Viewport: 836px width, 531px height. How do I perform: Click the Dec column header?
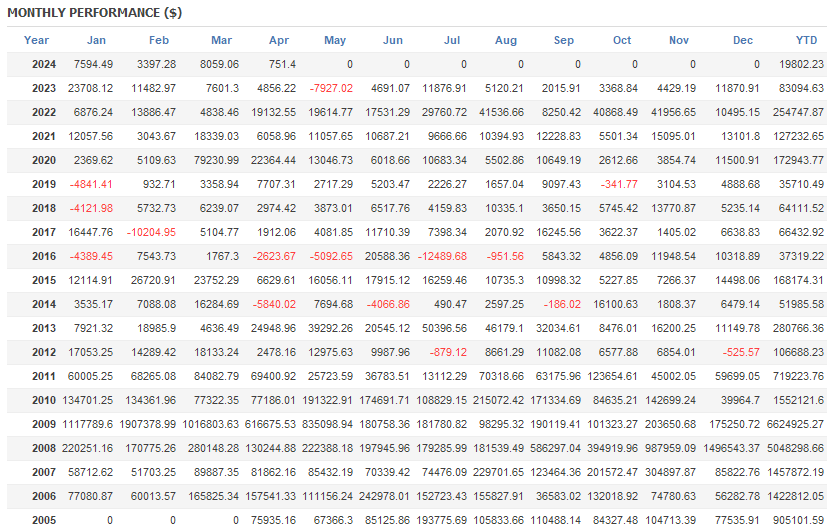[743, 40]
